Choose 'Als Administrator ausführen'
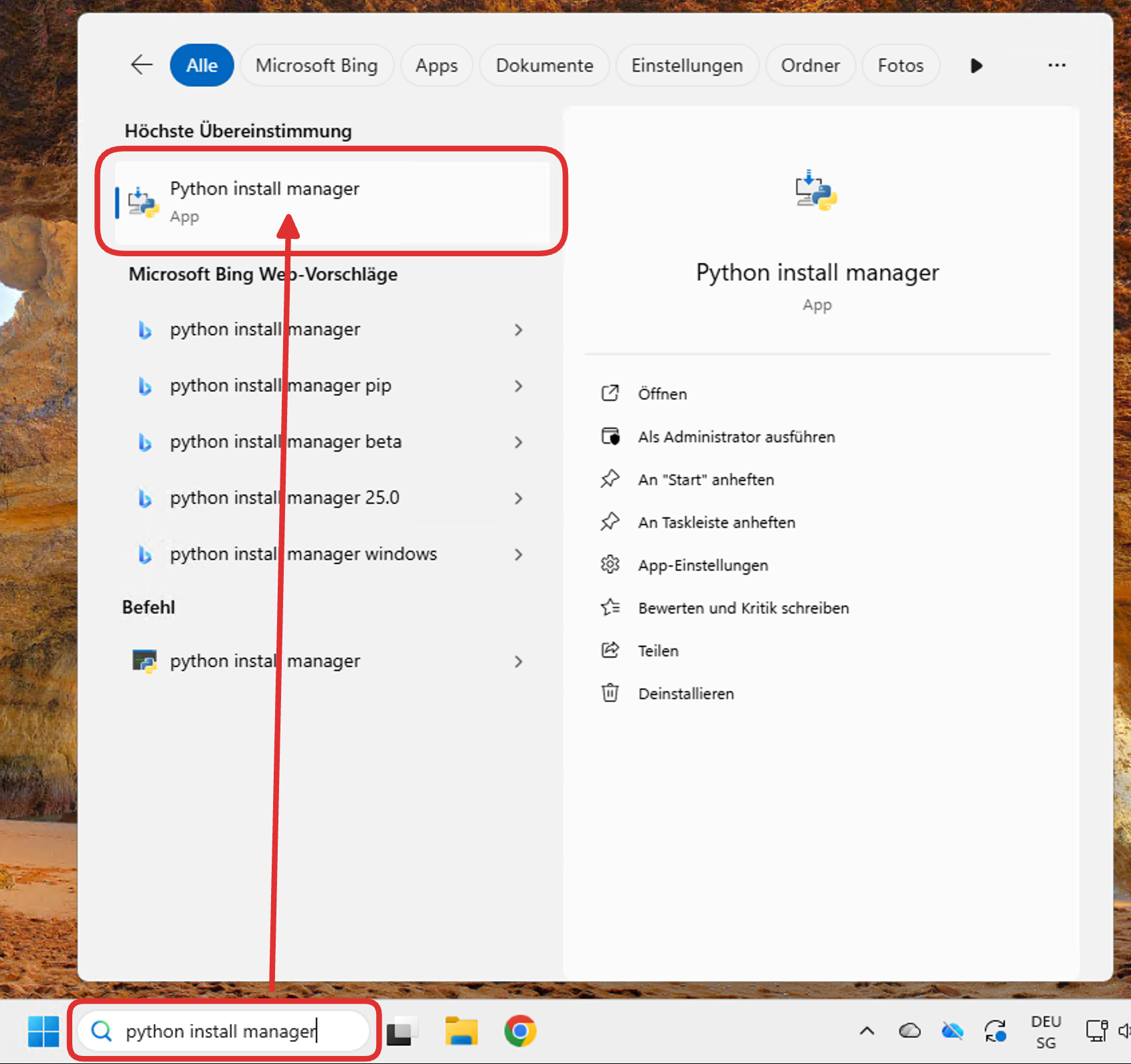This screenshot has height=1064, width=1131. [736, 437]
